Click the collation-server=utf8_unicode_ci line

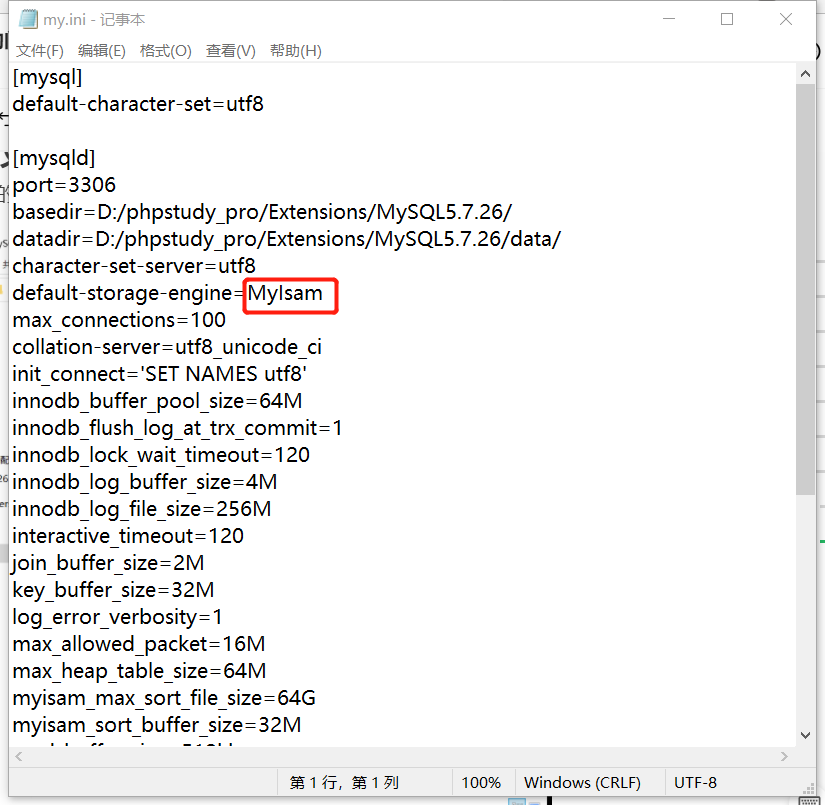pos(167,347)
